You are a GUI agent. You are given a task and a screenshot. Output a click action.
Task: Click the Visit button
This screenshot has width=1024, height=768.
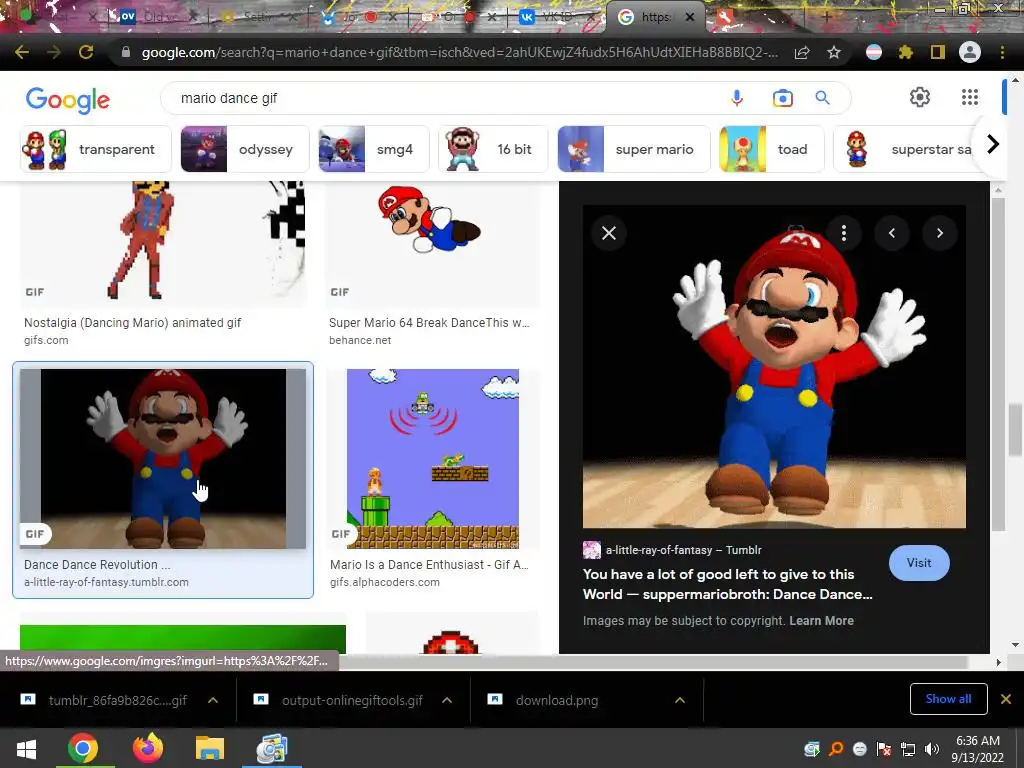coord(919,563)
